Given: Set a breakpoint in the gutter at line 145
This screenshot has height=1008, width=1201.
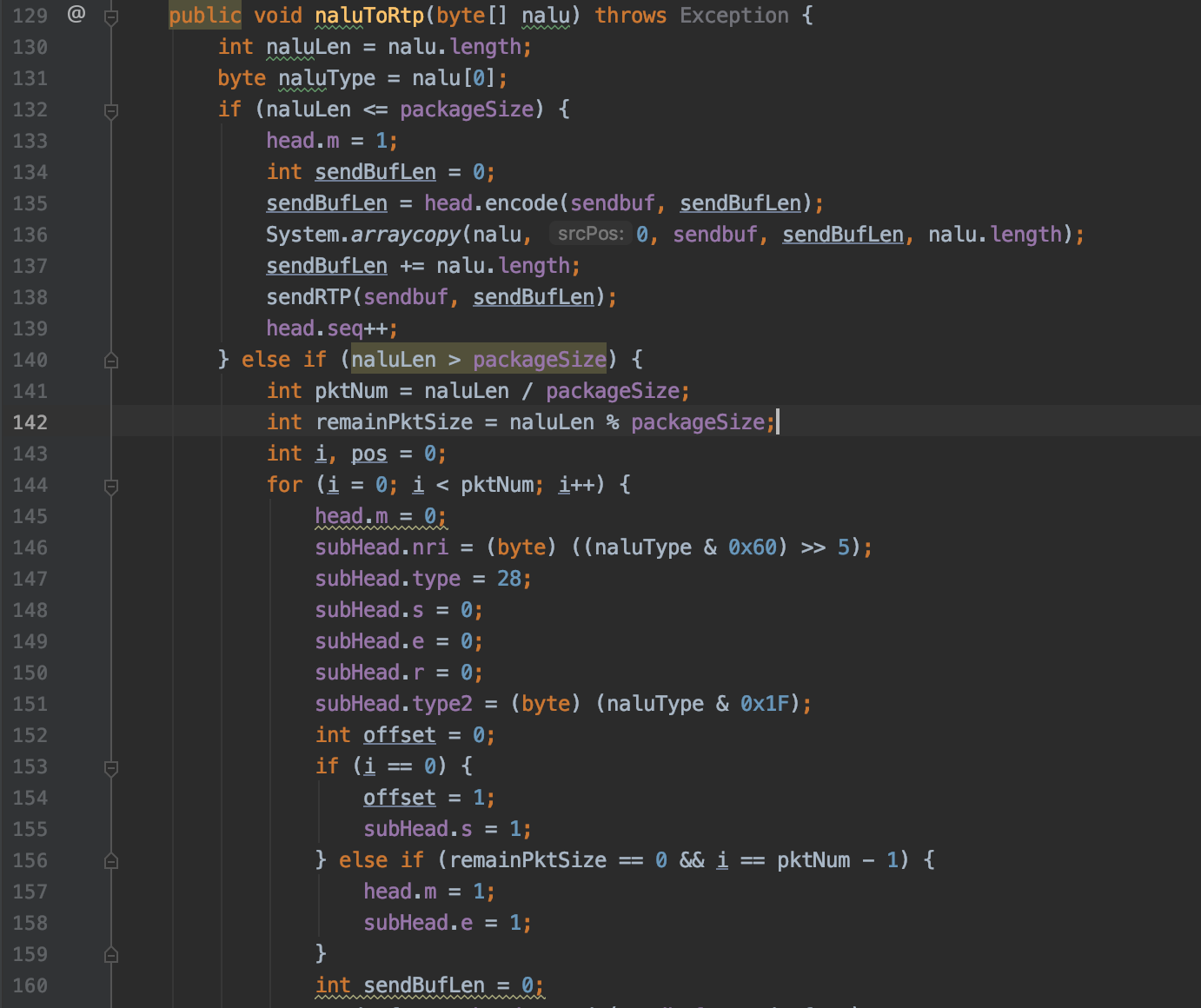Looking at the screenshot, I should pos(78,516).
